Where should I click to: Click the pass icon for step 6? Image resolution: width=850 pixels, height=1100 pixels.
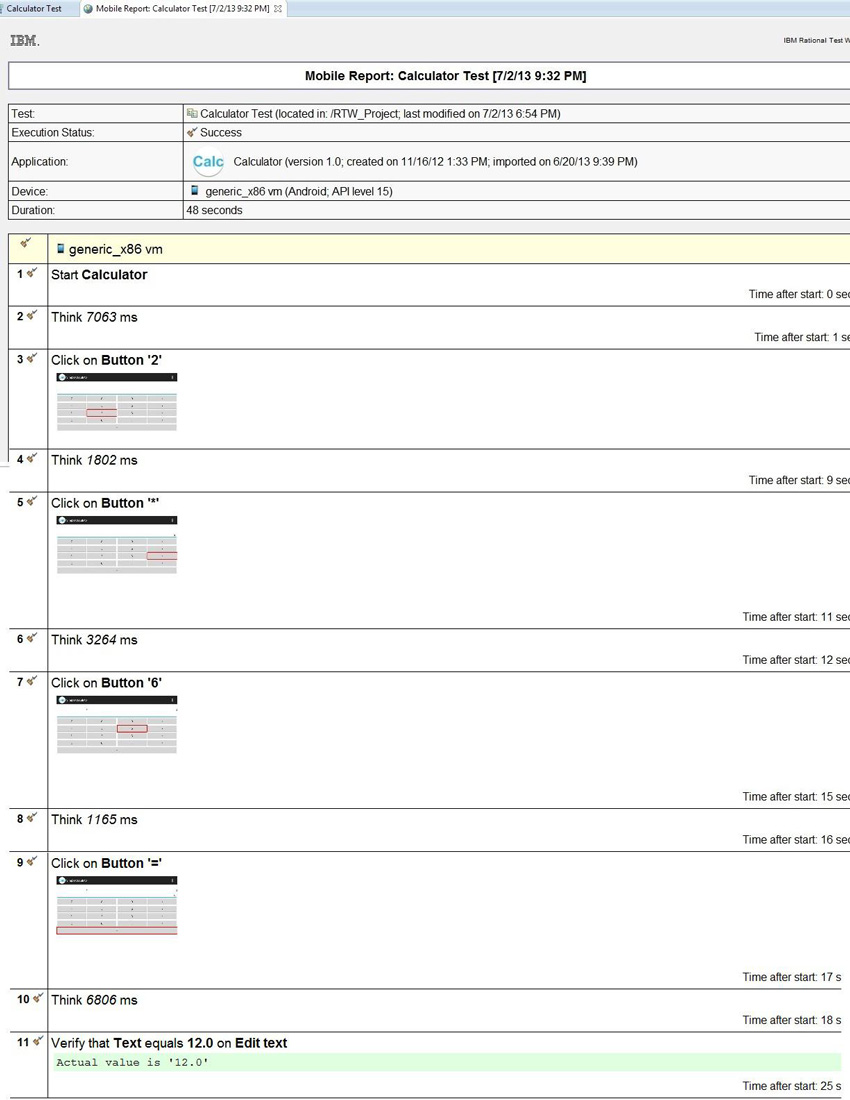[x=32, y=638]
